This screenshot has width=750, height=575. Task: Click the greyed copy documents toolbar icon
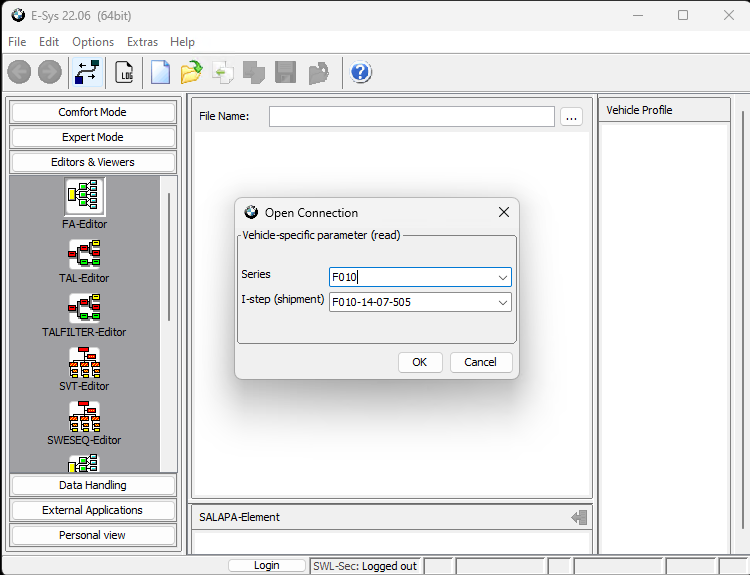tap(254, 72)
